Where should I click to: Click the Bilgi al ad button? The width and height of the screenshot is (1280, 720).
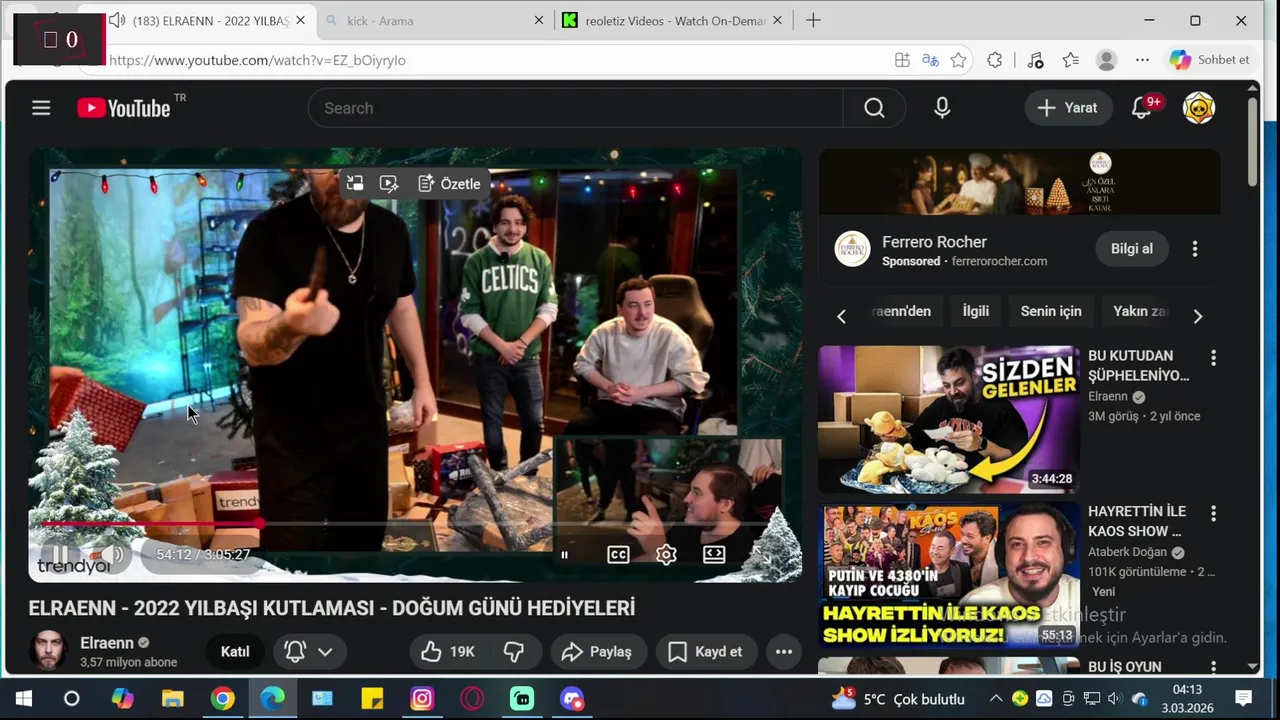coord(1131,249)
